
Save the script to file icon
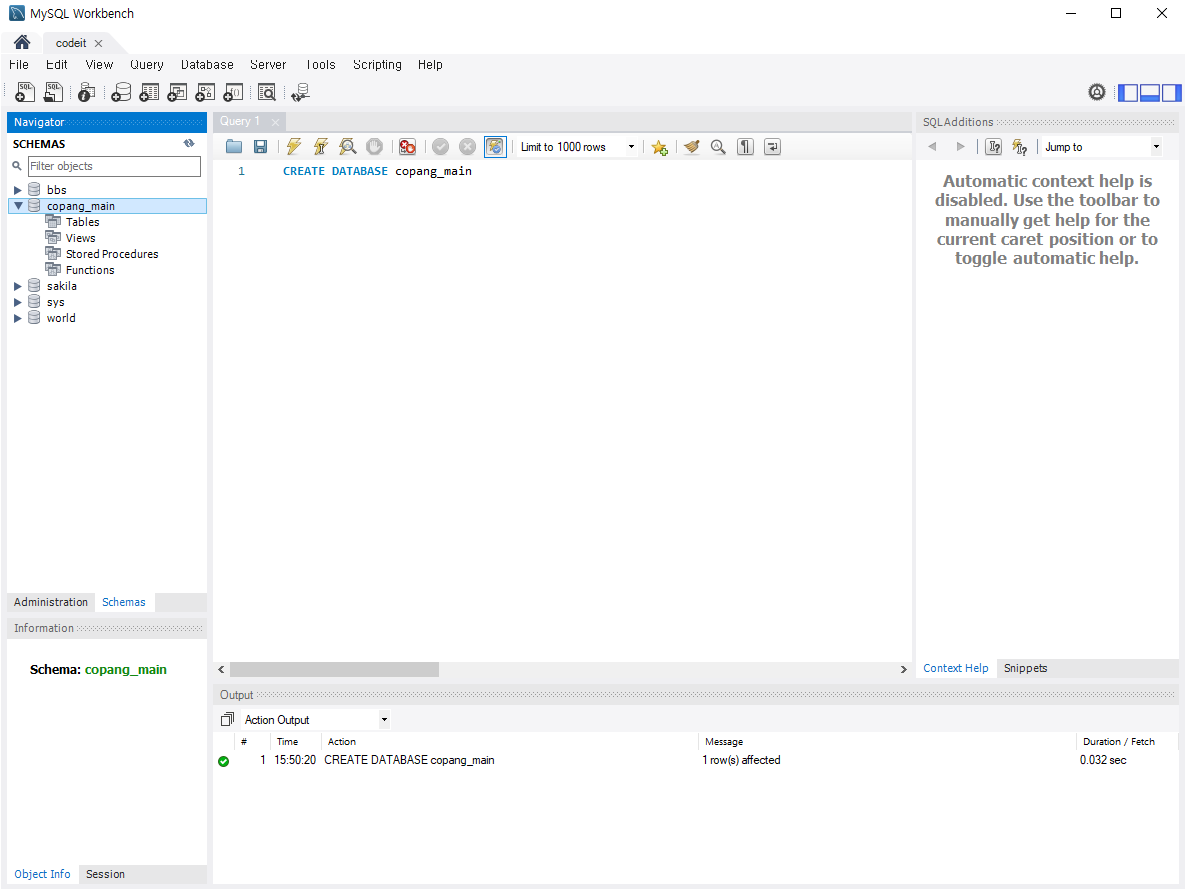pyautogui.click(x=260, y=147)
